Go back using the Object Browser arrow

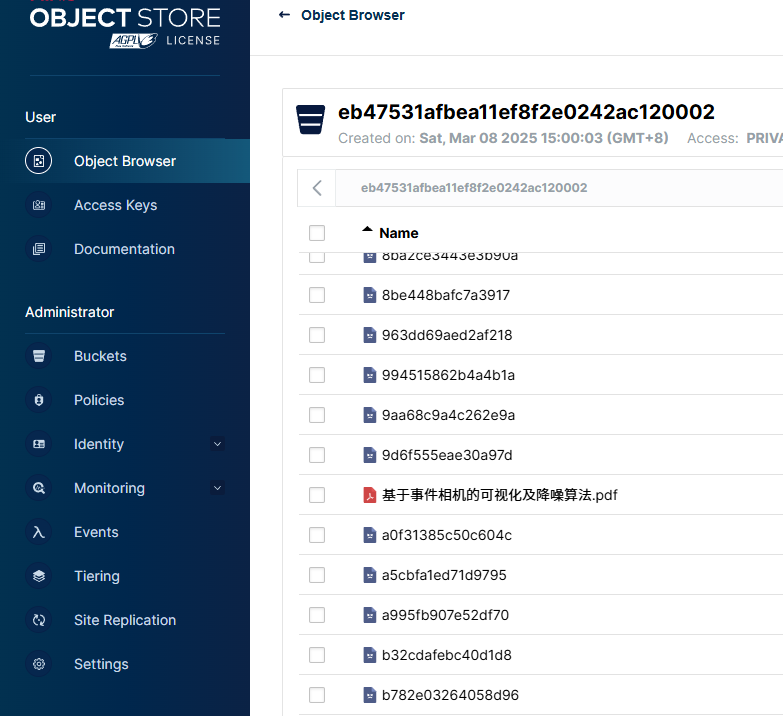tap(284, 15)
